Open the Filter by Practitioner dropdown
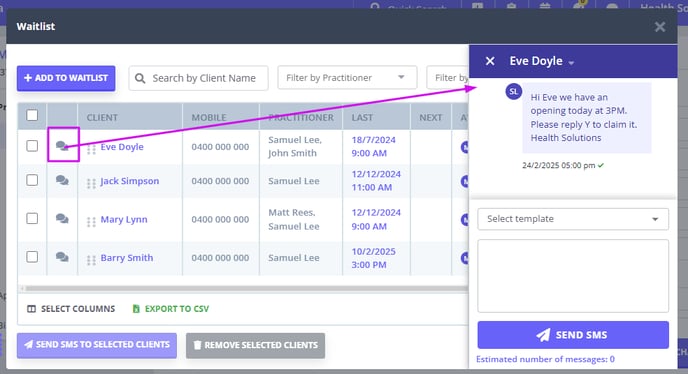 point(347,78)
